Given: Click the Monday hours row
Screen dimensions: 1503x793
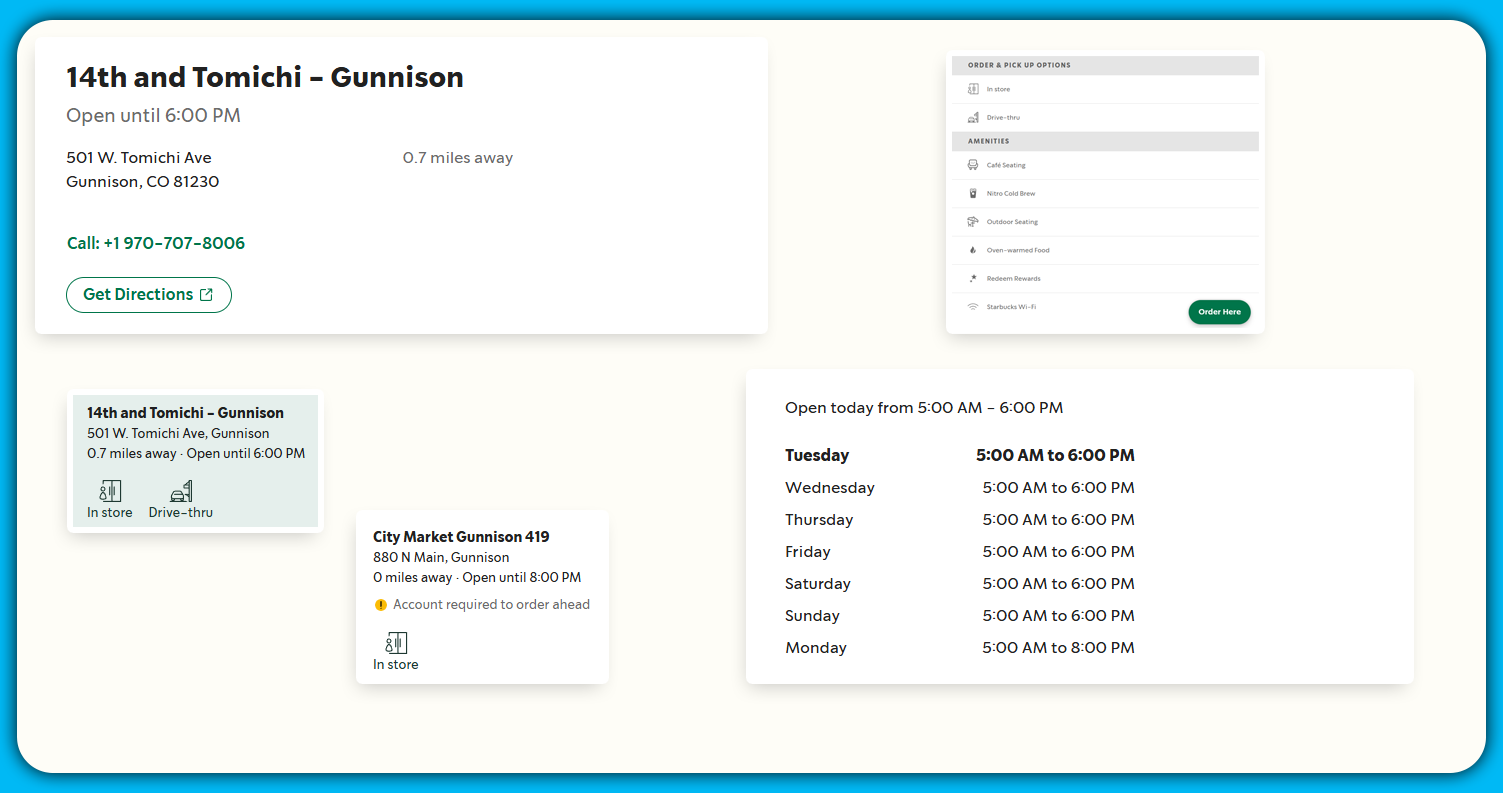Looking at the screenshot, I should (x=959, y=648).
